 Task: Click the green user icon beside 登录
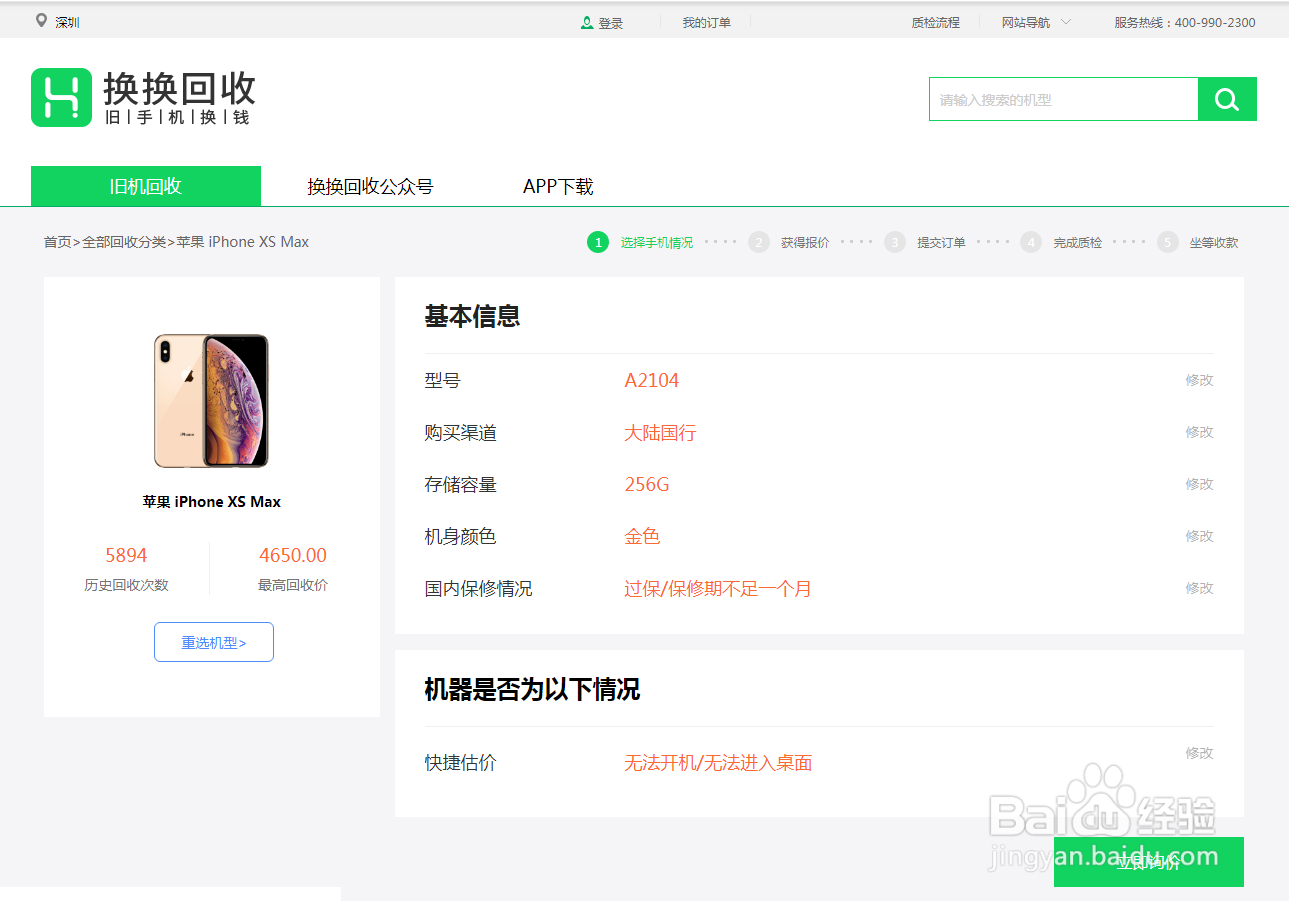pos(587,22)
